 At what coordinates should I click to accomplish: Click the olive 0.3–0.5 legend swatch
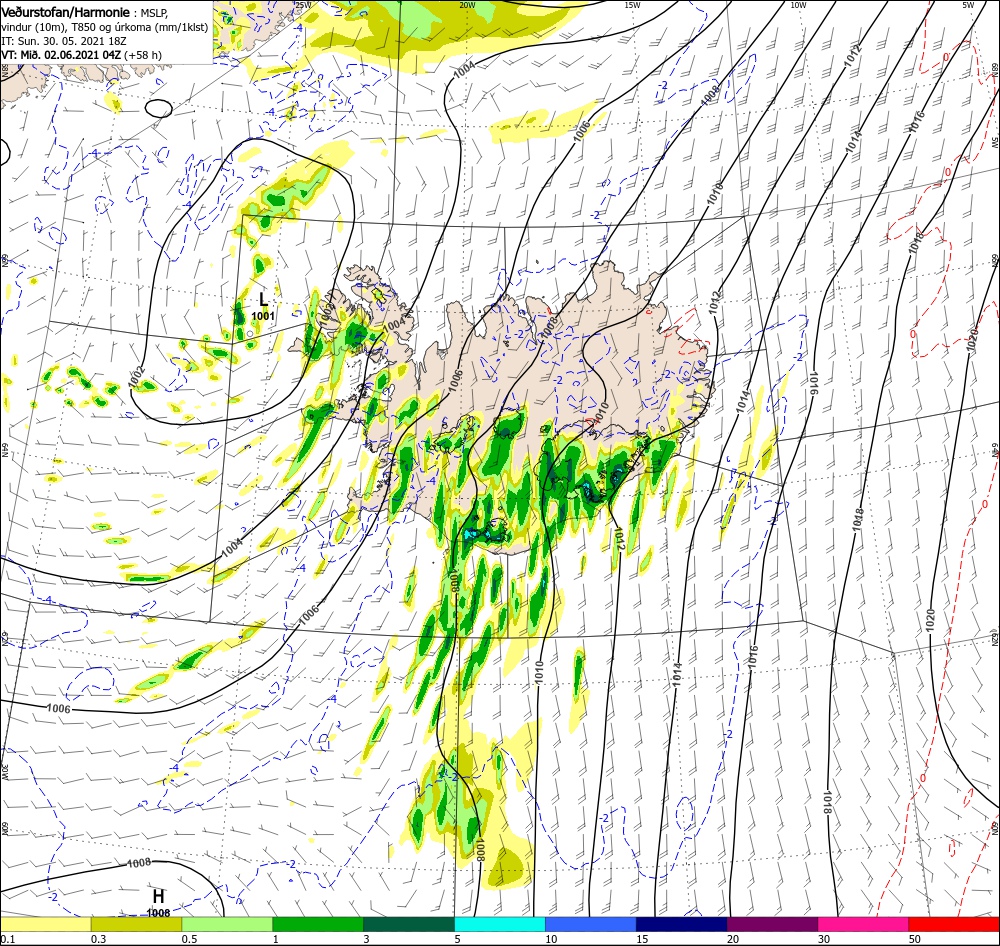[136, 924]
